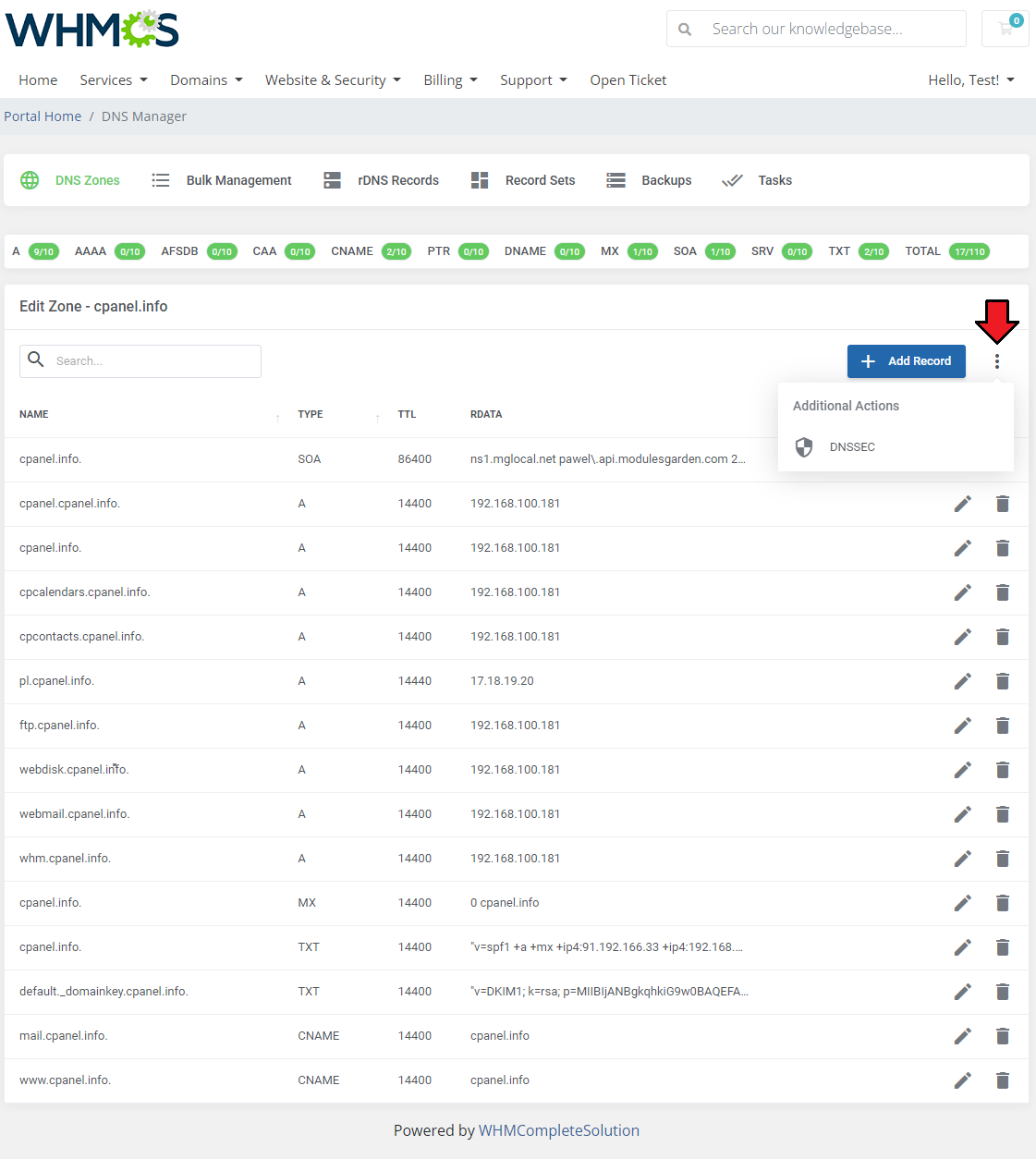Expand the Billing dropdown menu

pyautogui.click(x=450, y=80)
